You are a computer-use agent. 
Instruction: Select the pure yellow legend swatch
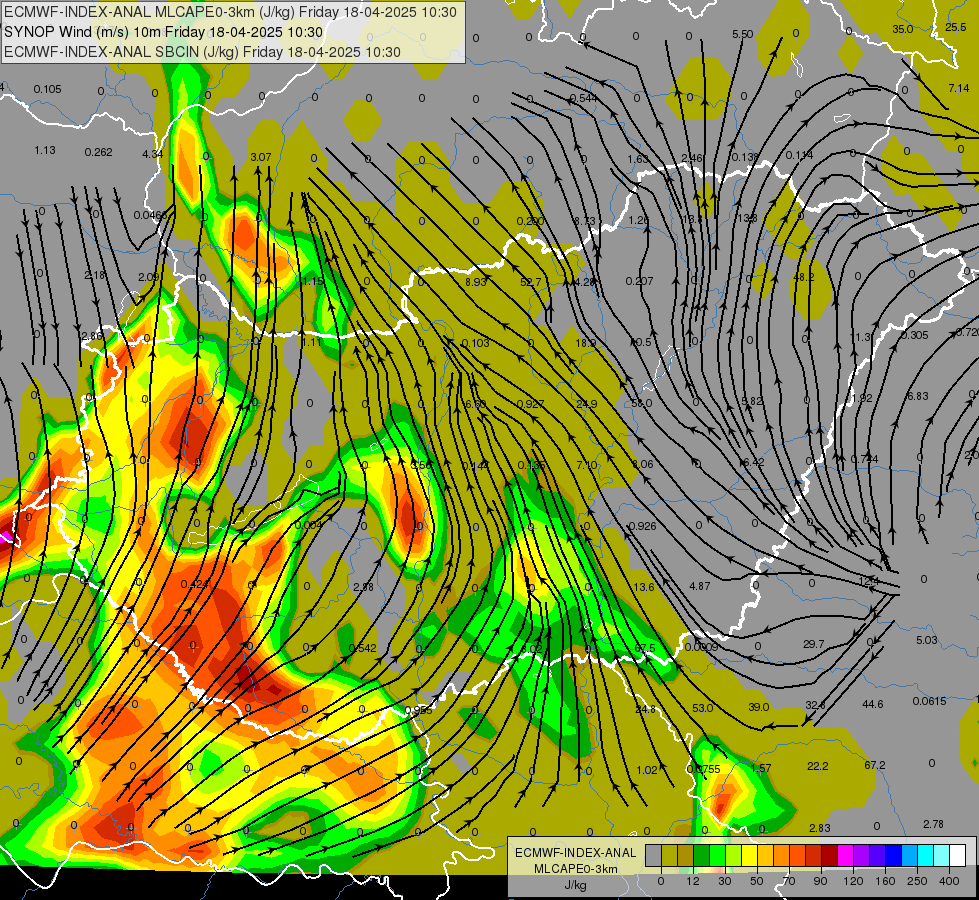click(x=750, y=855)
